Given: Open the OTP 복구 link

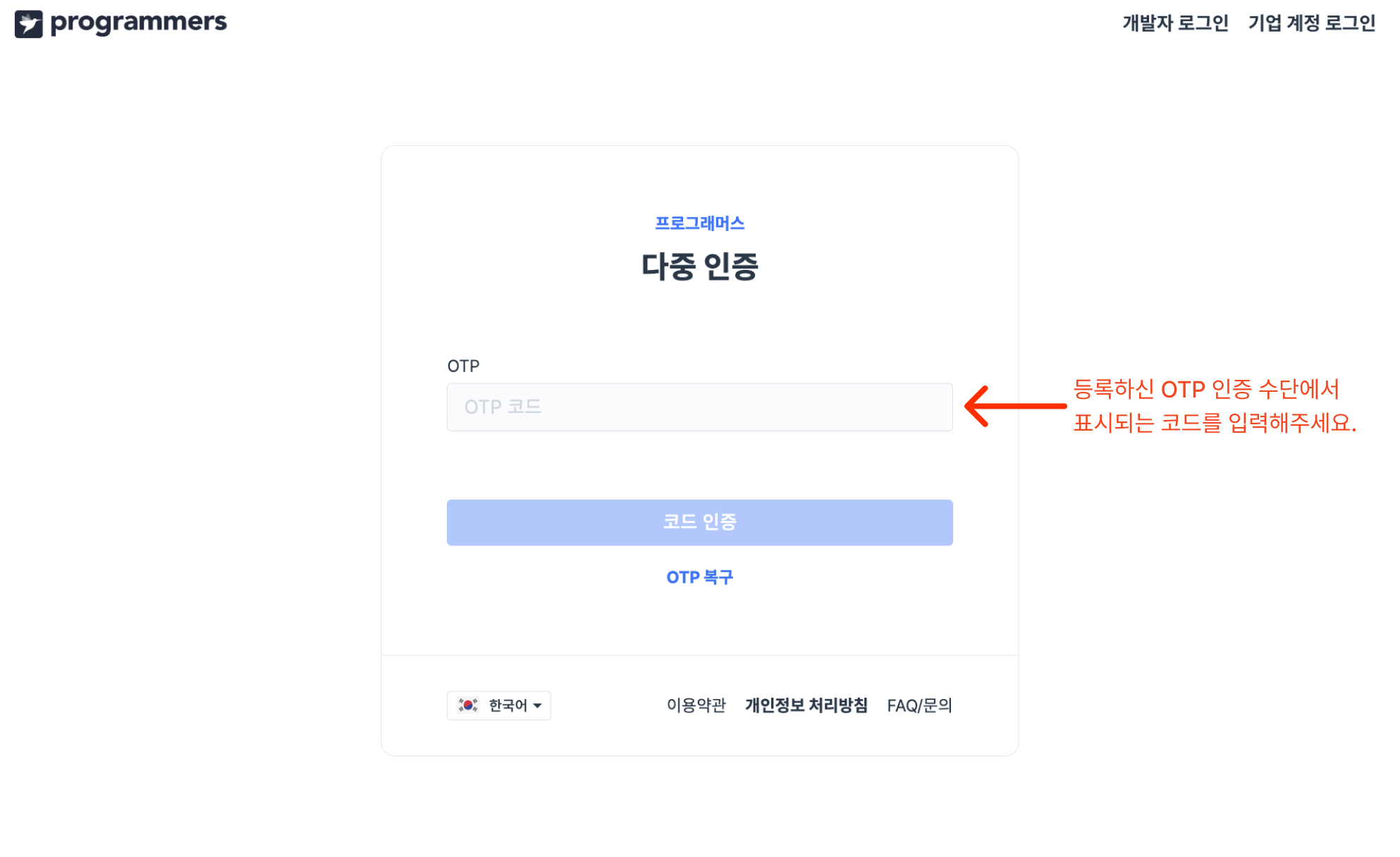Looking at the screenshot, I should [699, 577].
